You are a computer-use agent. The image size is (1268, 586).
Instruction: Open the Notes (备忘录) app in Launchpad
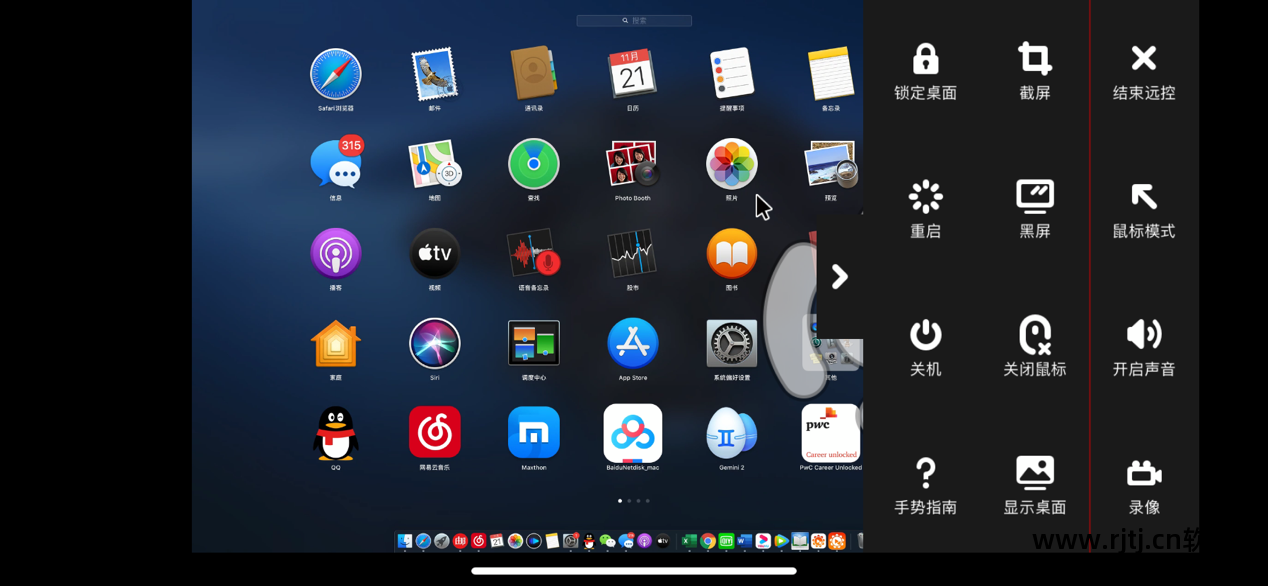tap(830, 74)
